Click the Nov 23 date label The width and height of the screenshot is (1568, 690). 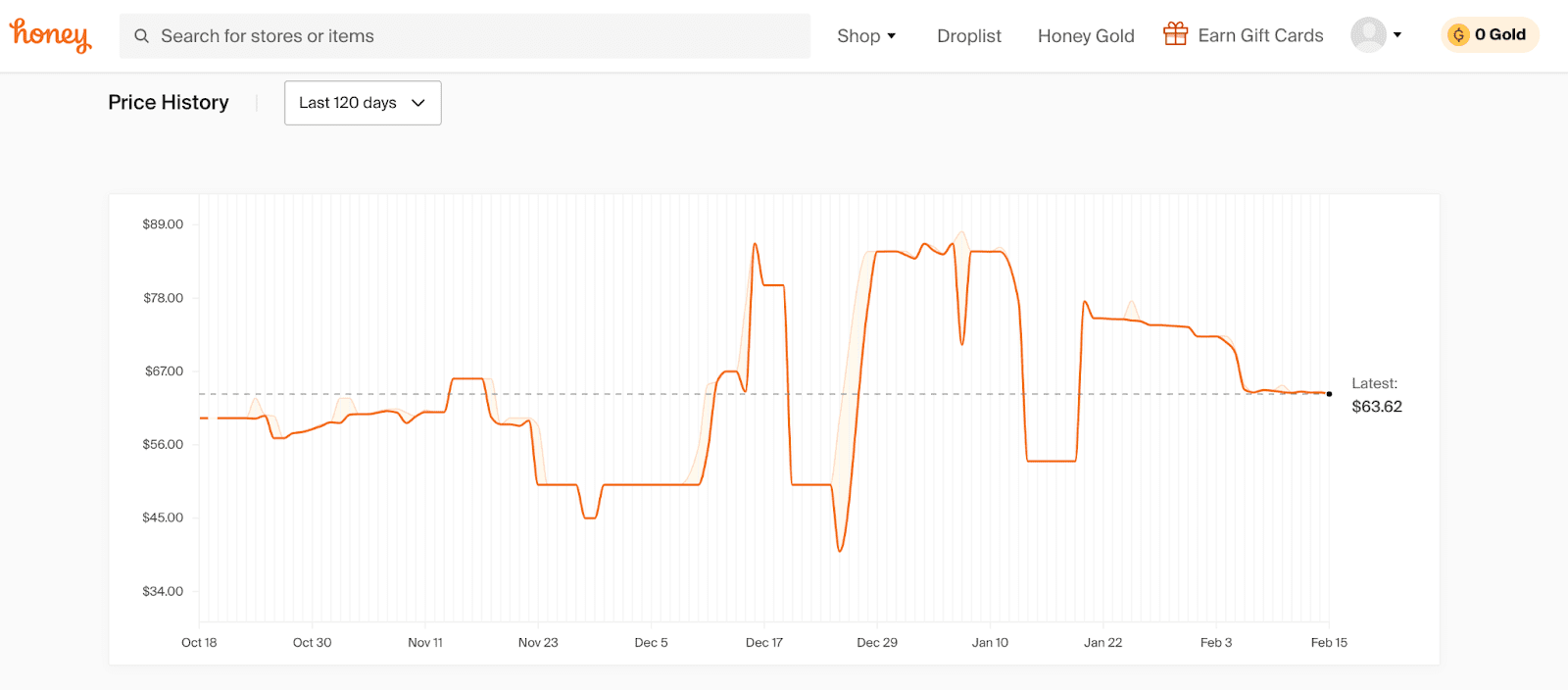click(x=538, y=643)
